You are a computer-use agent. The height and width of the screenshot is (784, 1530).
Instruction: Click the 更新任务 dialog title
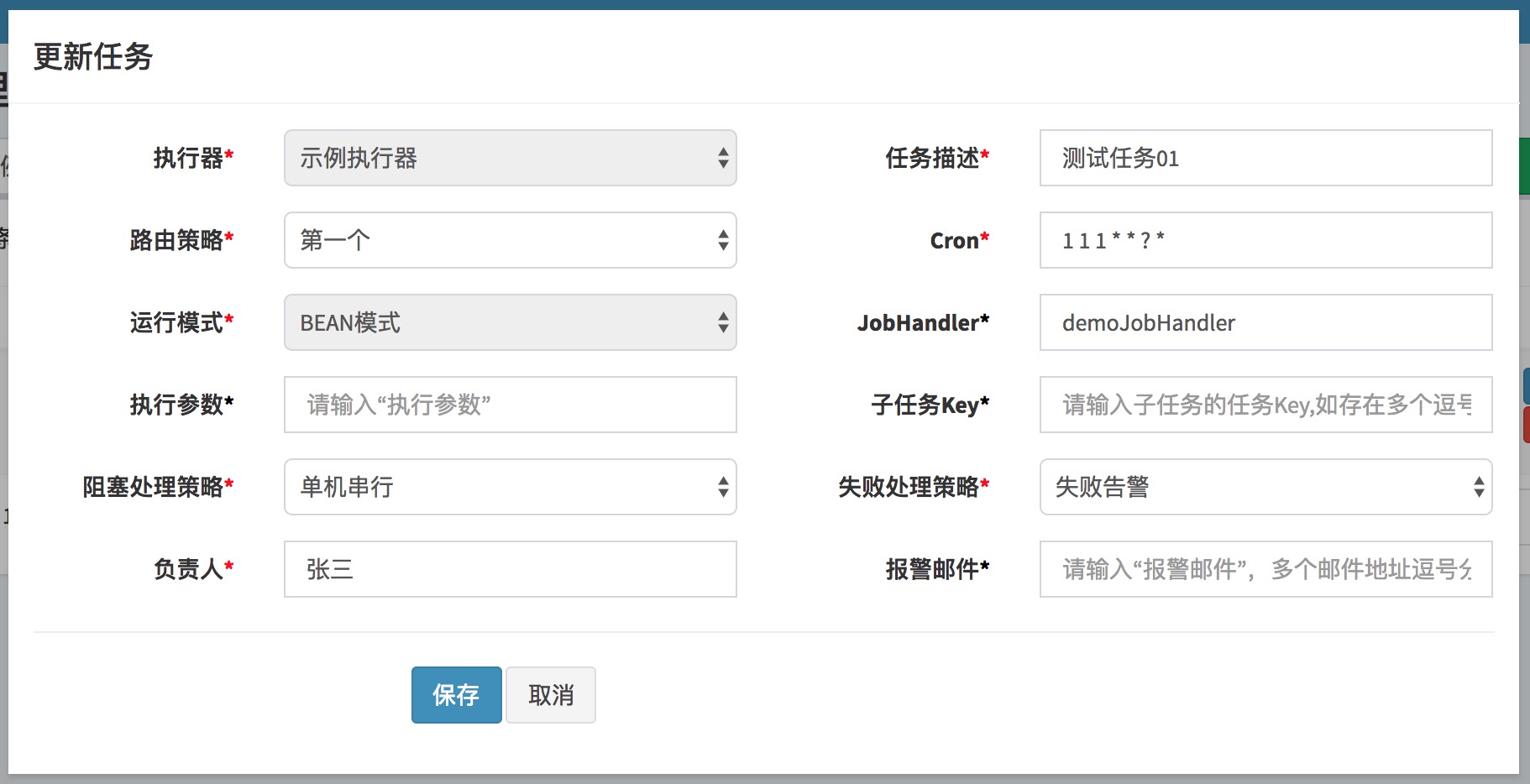[93, 57]
